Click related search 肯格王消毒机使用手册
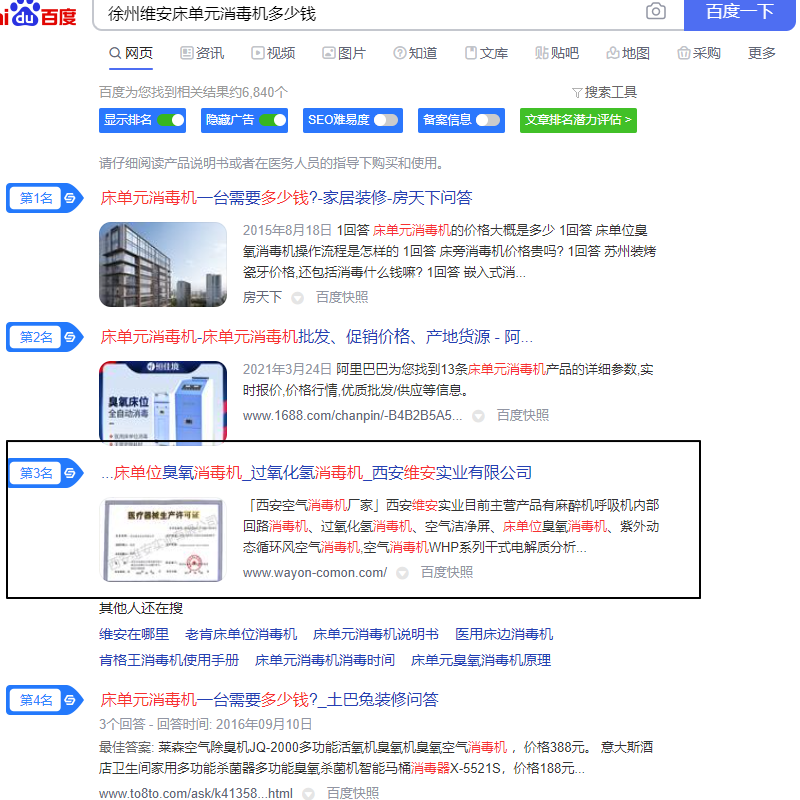The width and height of the screenshot is (800, 800). click(169, 661)
